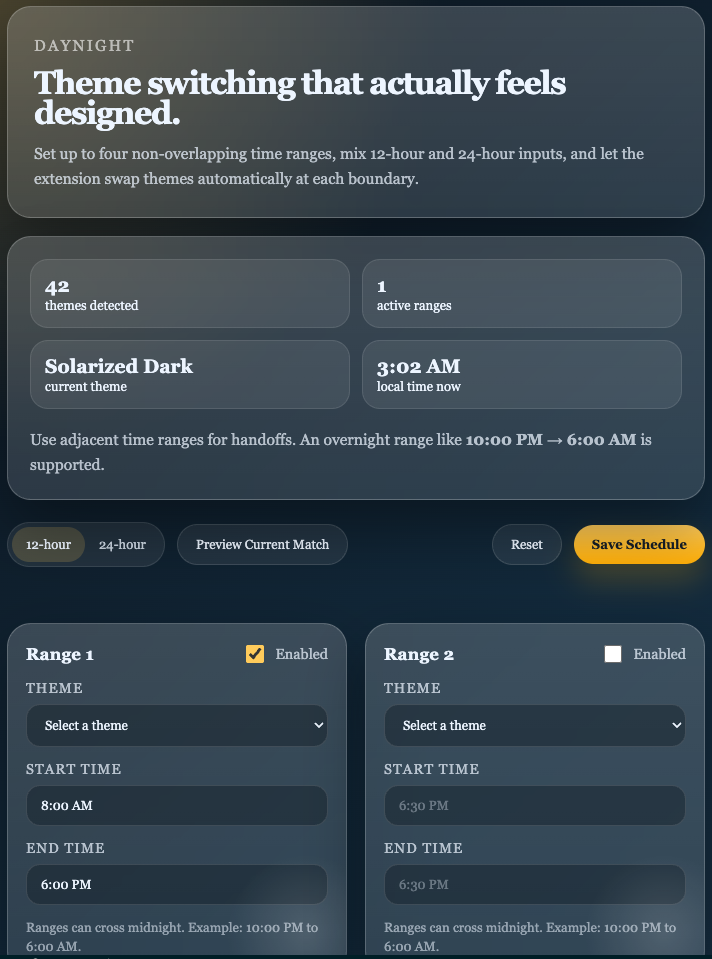
Task: Click the themes detected stat card
Action: click(189, 293)
